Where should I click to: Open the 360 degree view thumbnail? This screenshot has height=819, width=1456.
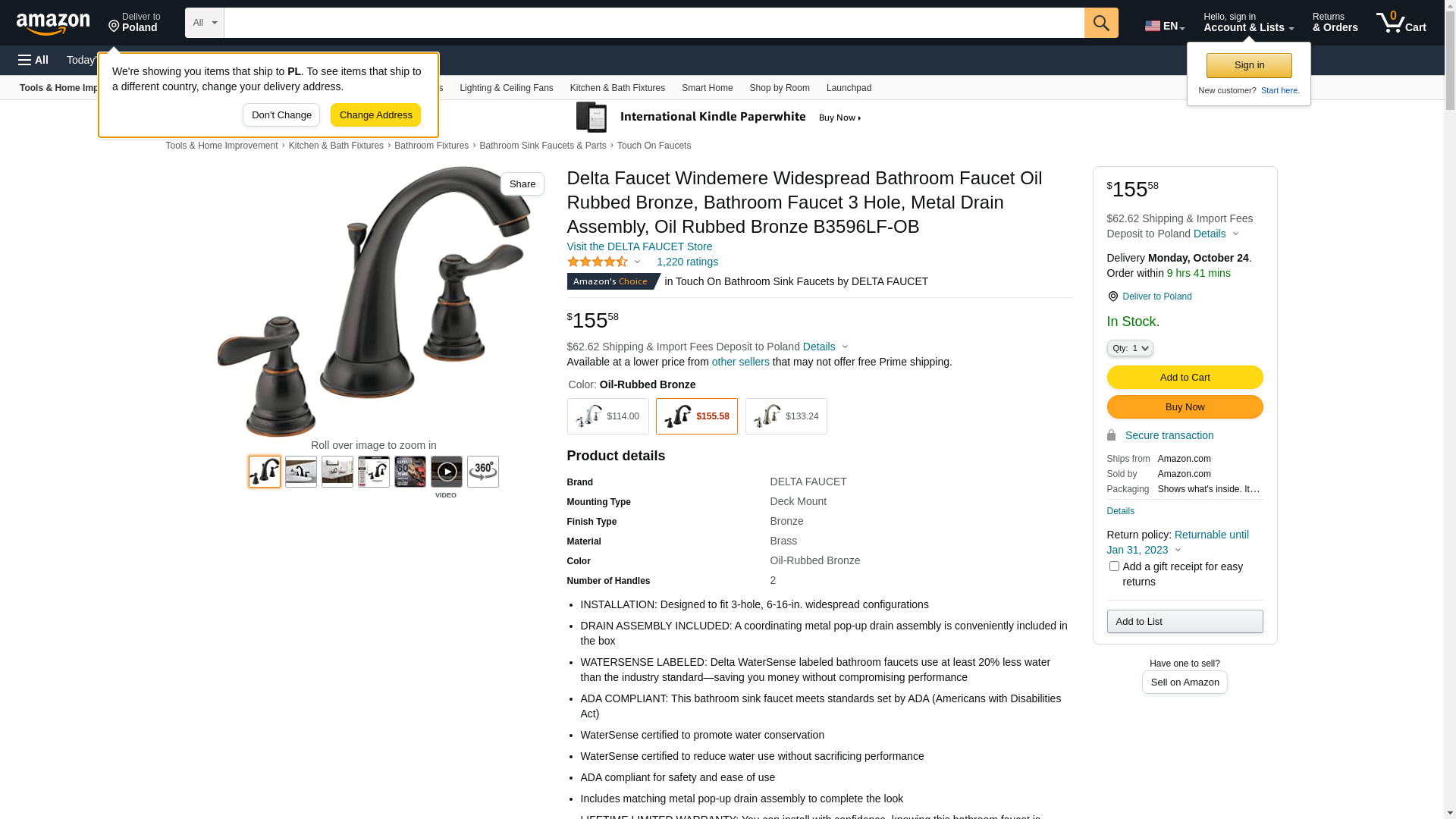pos(483,472)
